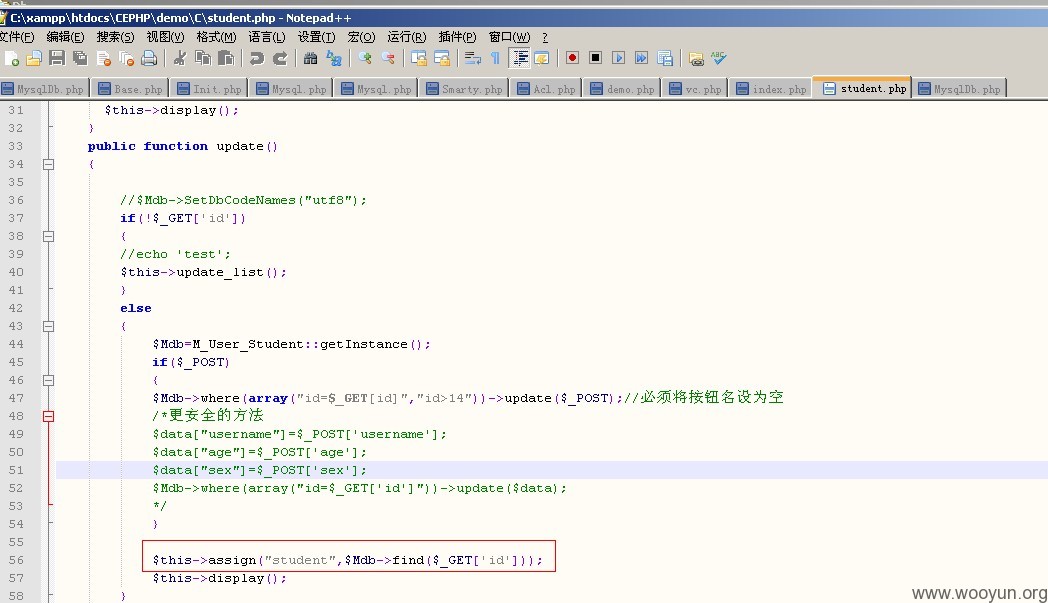Switch to the Acl.php tab
The height and width of the screenshot is (603, 1048).
click(547, 89)
